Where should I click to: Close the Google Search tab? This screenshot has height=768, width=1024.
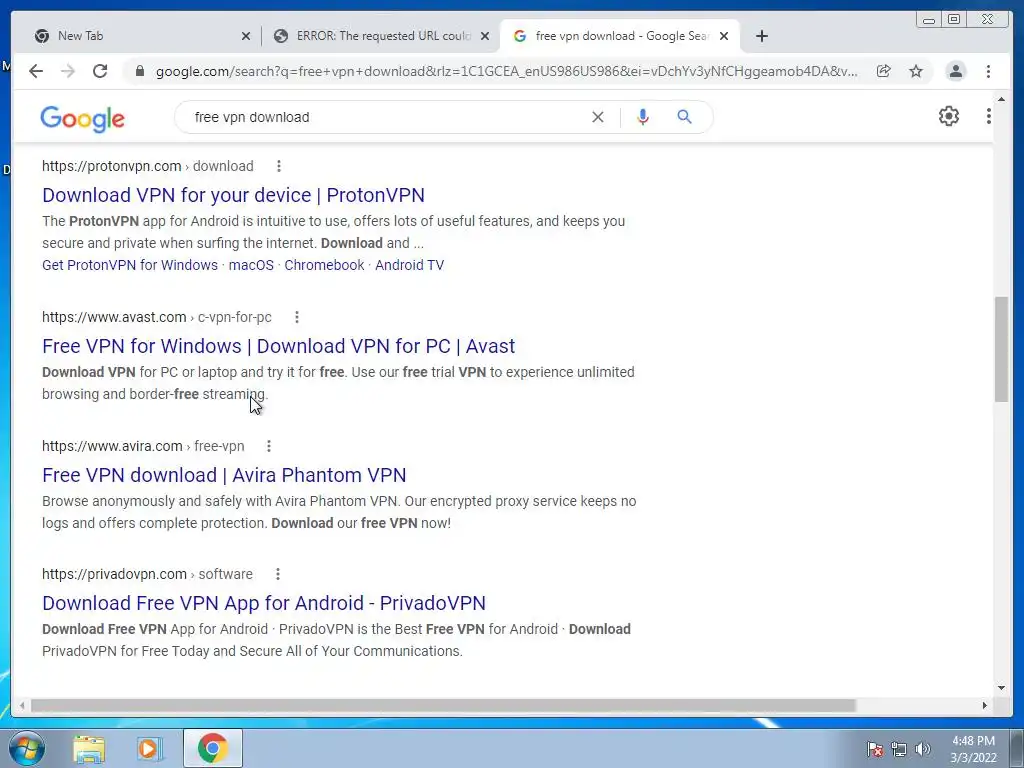click(x=724, y=36)
